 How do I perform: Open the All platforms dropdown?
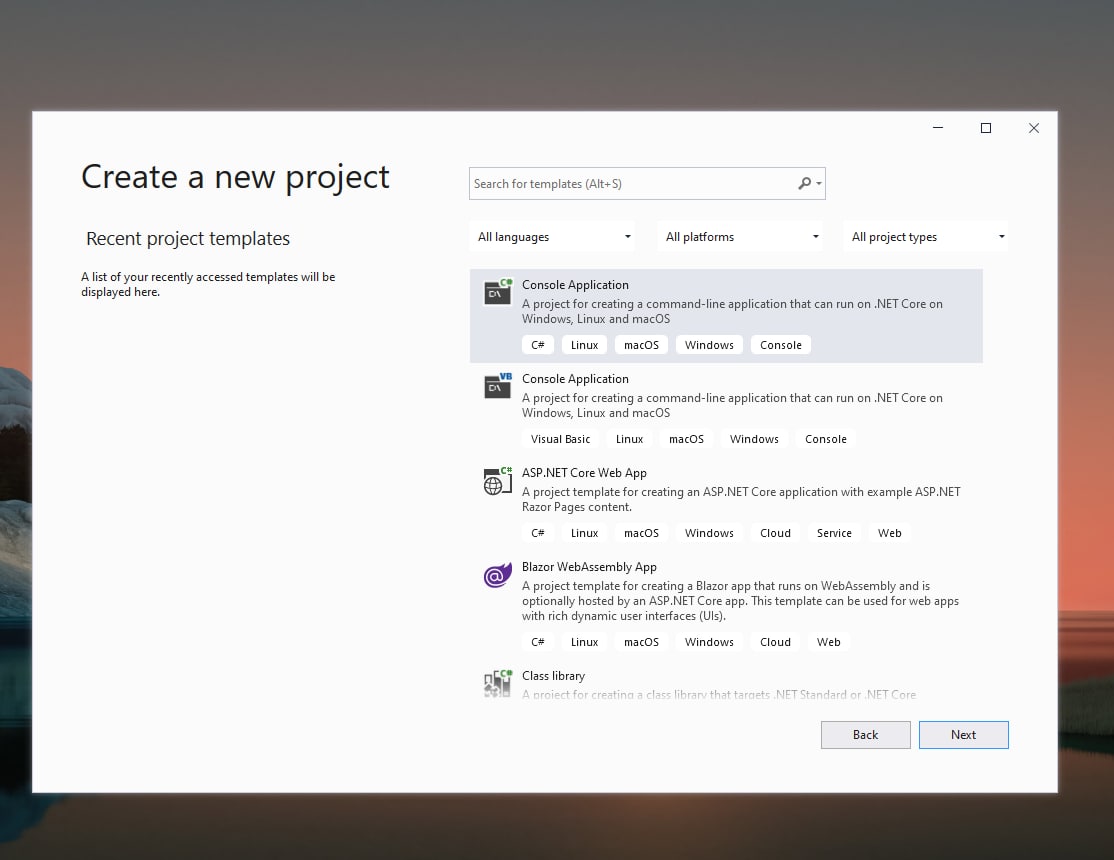click(740, 237)
